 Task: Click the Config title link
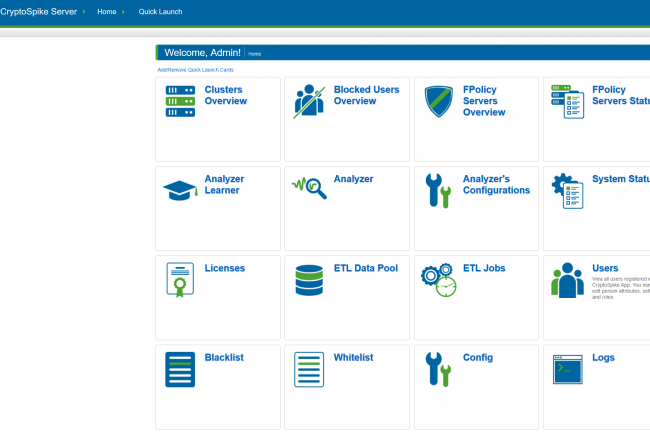[x=478, y=358]
